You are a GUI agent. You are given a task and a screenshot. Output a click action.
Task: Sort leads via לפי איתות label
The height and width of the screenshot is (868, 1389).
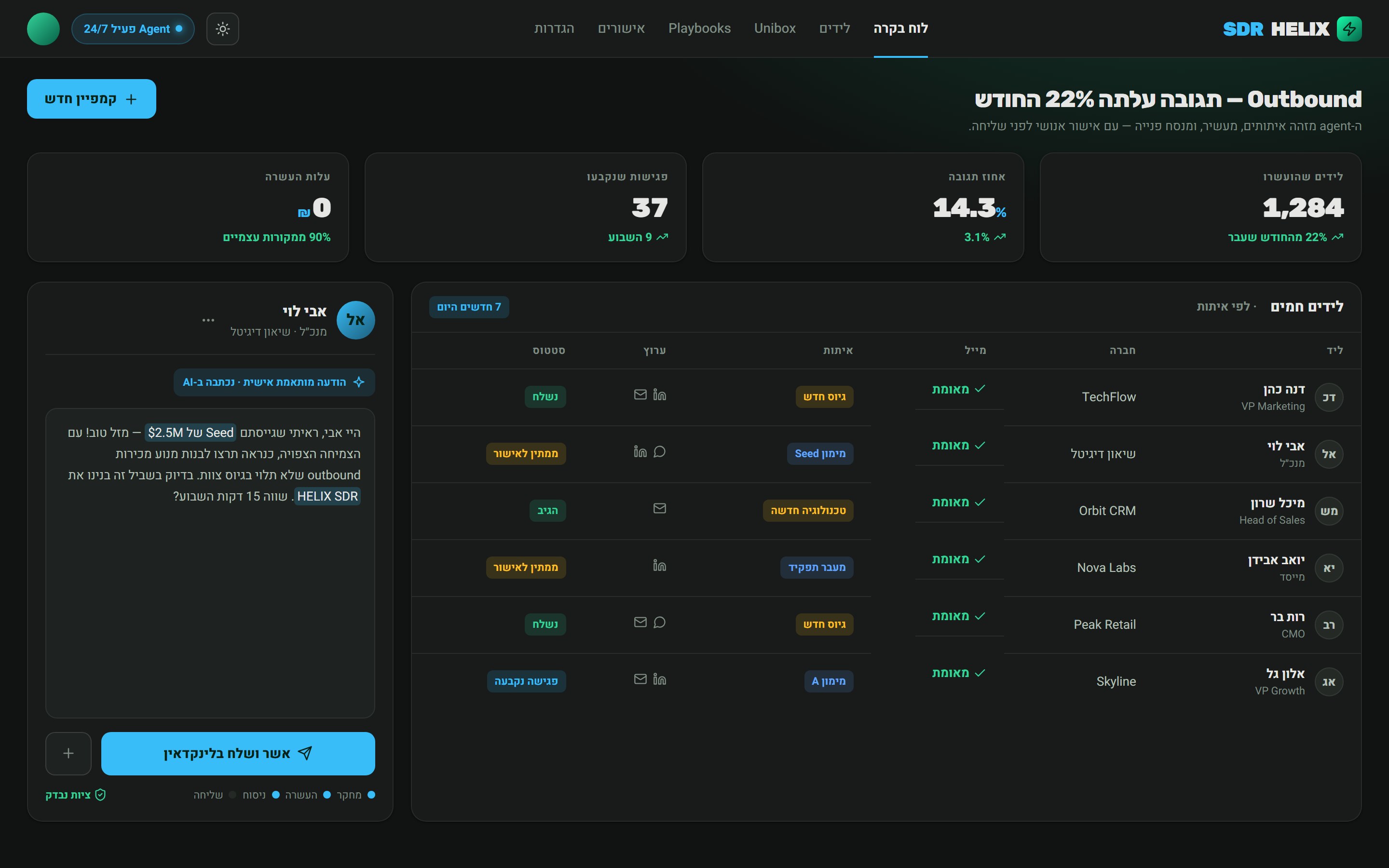tap(1226, 307)
